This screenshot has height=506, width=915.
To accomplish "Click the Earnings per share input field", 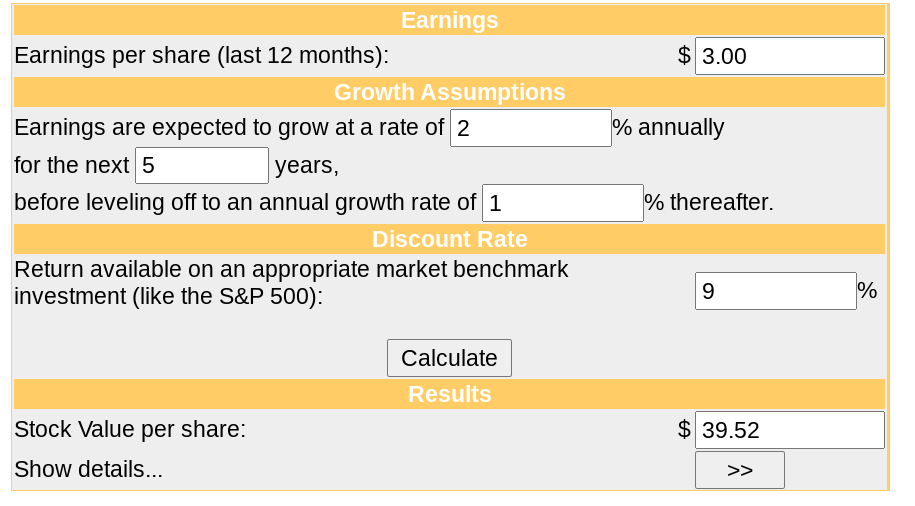I will click(x=789, y=56).
